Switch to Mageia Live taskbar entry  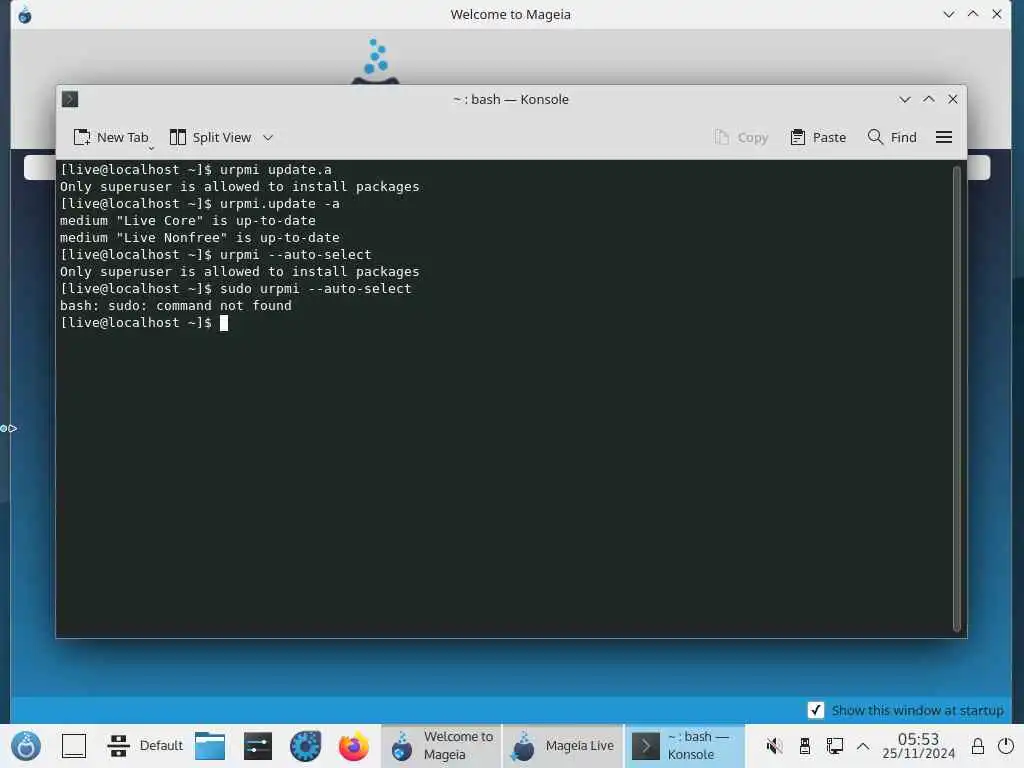pos(563,746)
